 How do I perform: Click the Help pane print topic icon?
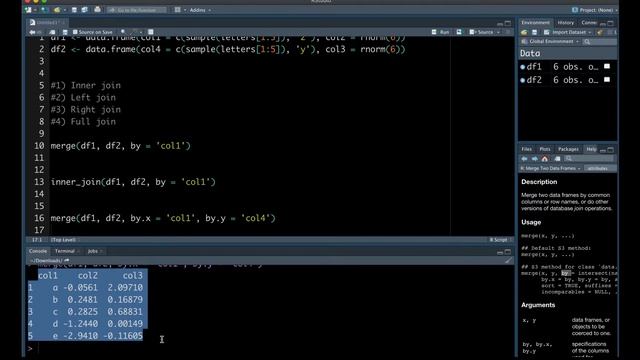[x=557, y=159]
